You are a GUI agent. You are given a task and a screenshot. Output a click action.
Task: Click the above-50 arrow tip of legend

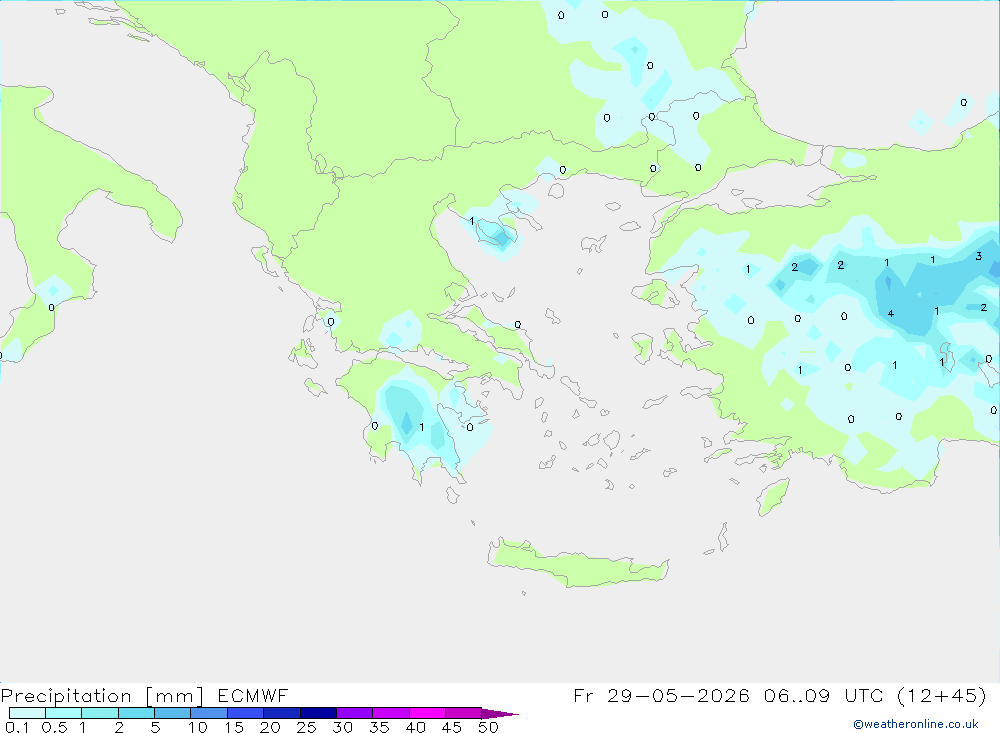click(500, 713)
